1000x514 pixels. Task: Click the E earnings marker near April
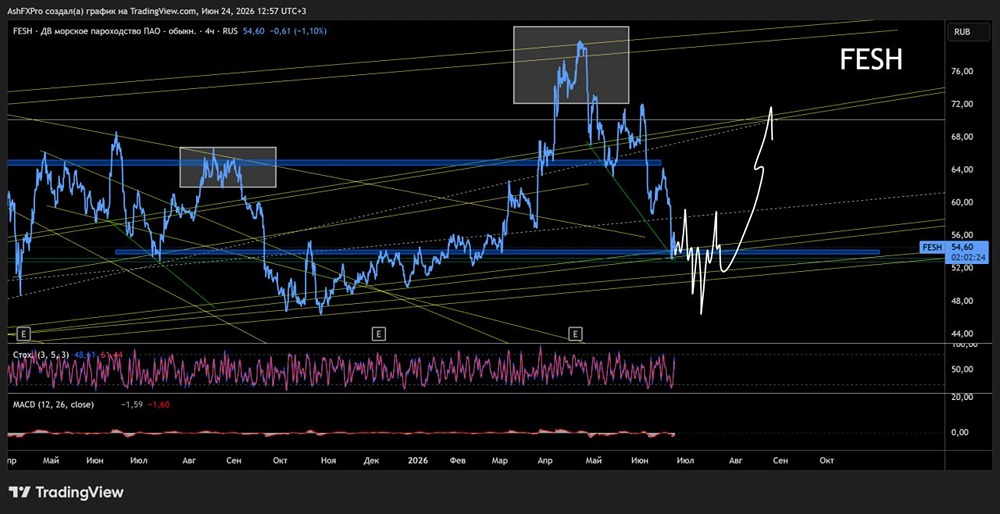[576, 334]
